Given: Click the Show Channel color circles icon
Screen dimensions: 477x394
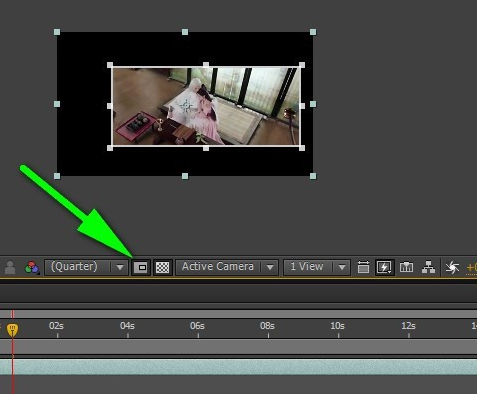Looking at the screenshot, I should 32,268.
